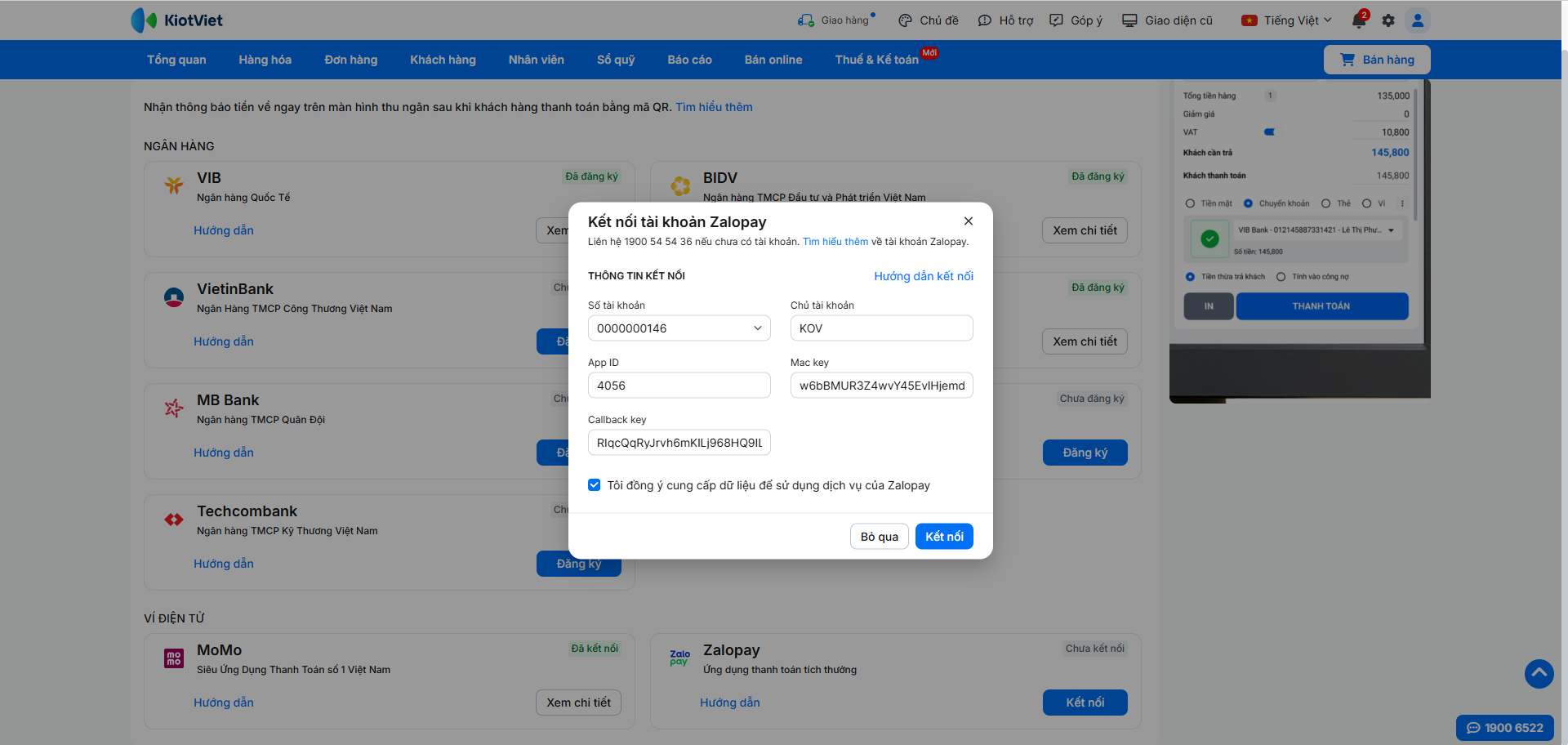Click the Zalopay card Kết nối button
This screenshot has width=1568, height=745.
coord(1085,703)
